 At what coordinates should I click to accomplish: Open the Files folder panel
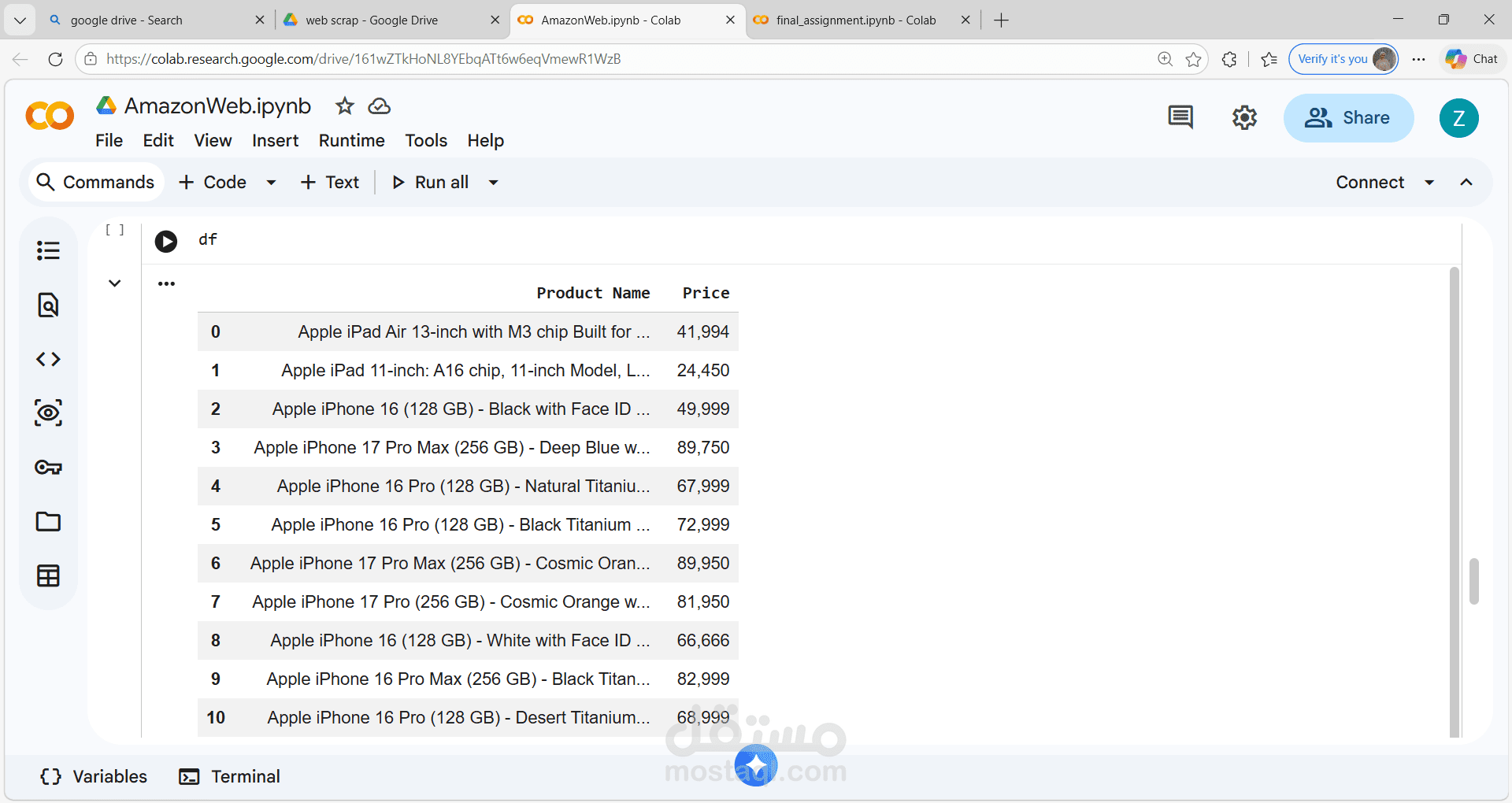(48, 521)
